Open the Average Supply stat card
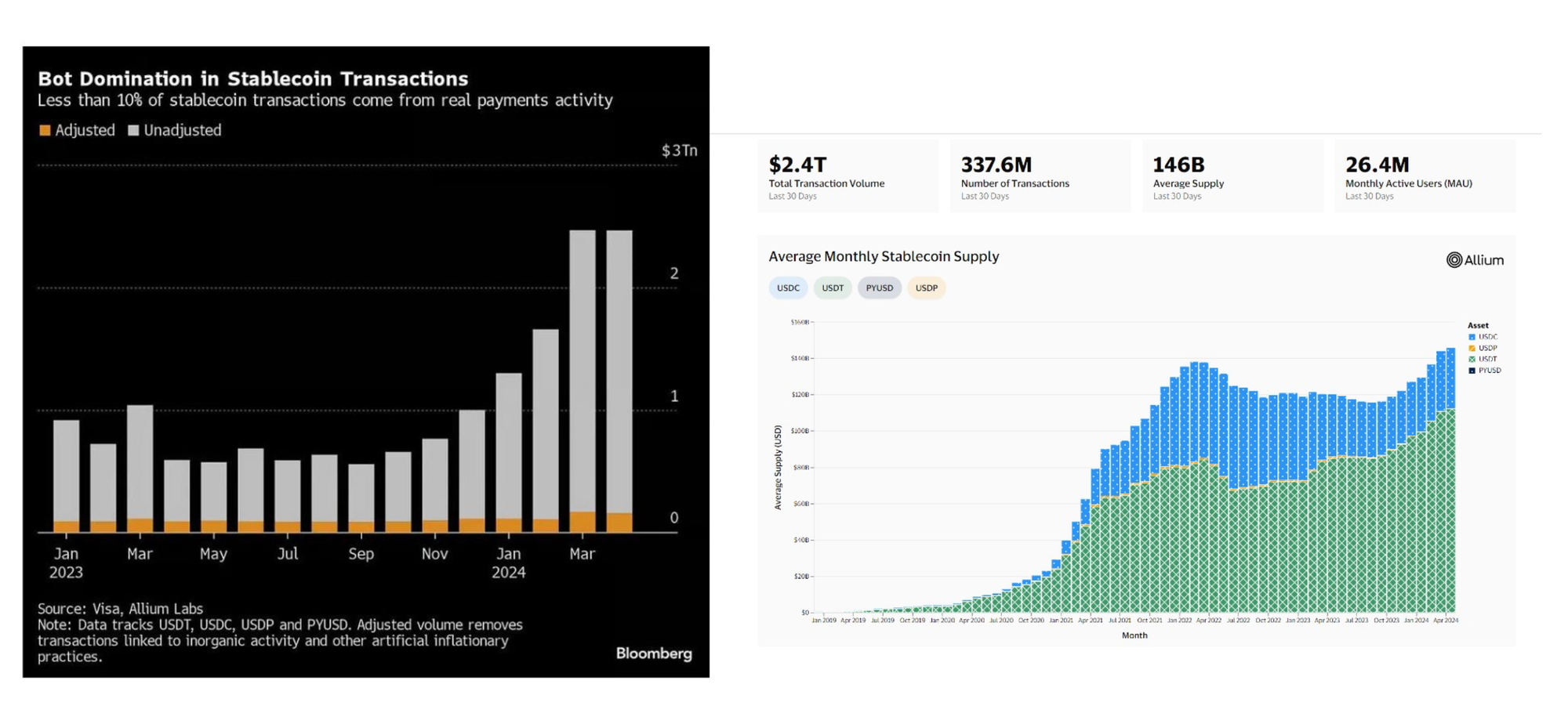Screen dimensions: 1568x713 1232,177
